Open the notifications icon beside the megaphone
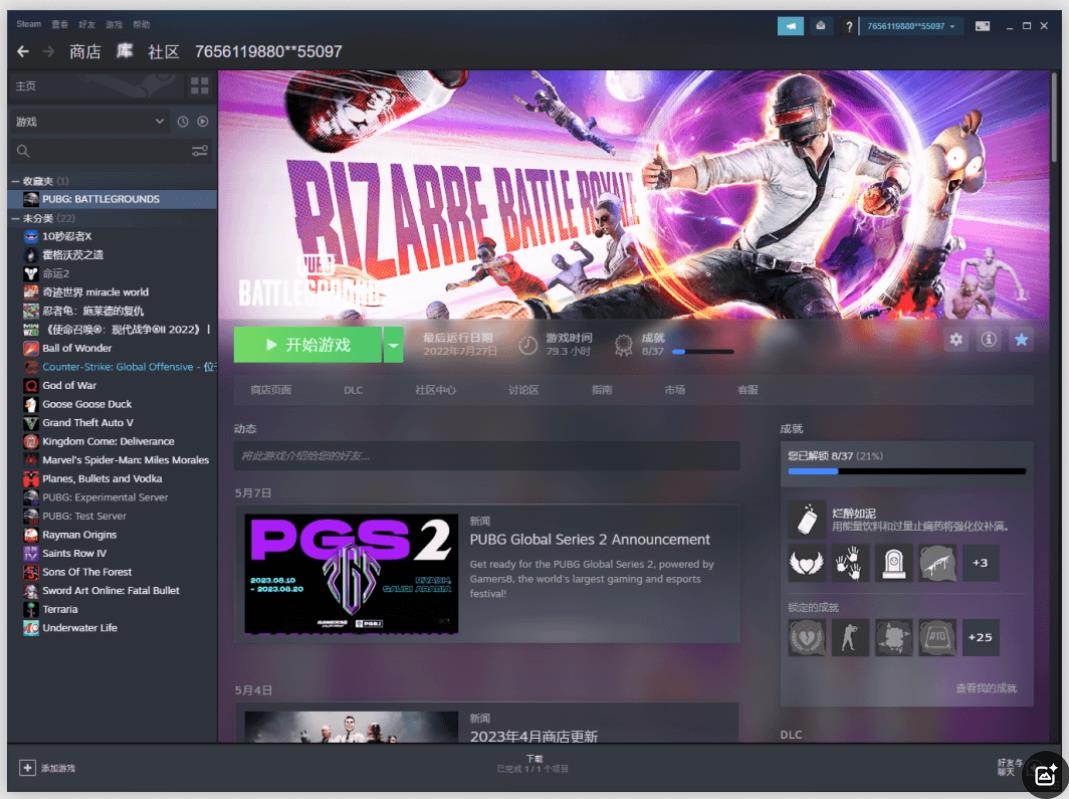The image size is (1069, 799). (821, 26)
